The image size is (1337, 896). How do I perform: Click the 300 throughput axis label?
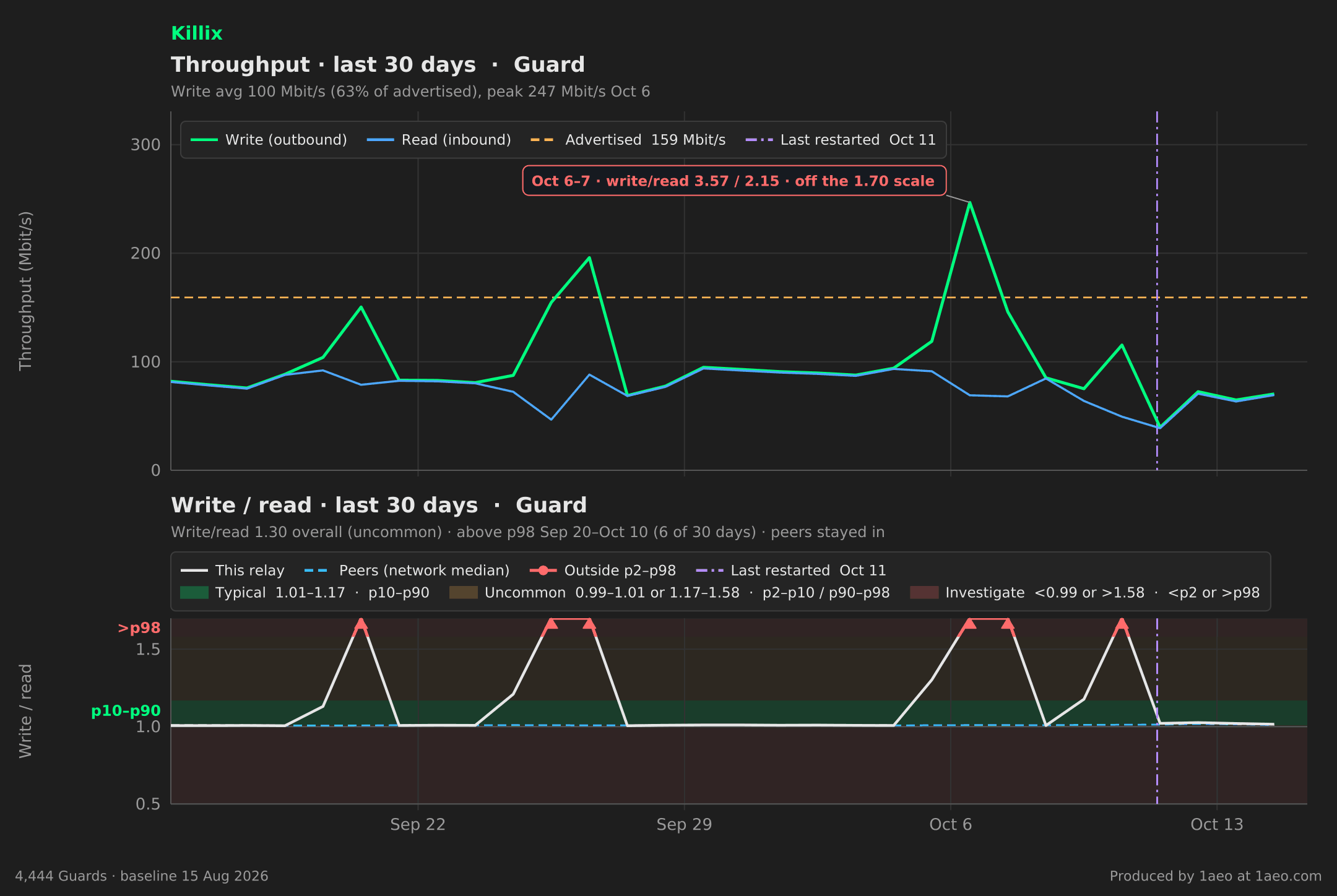pyautogui.click(x=145, y=145)
